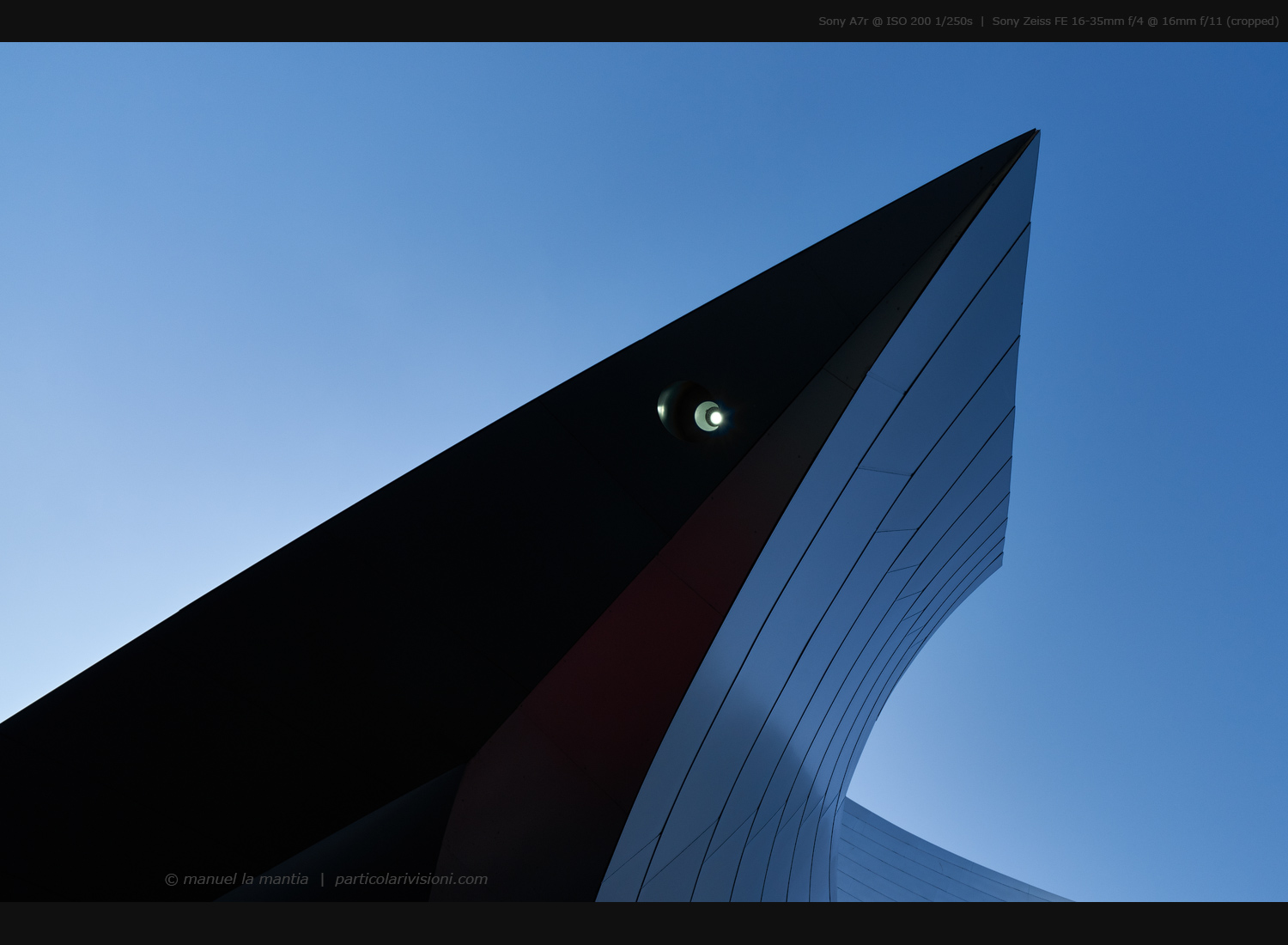
Task: Click the sharp pointed tip of the building
Action: click(x=1034, y=132)
